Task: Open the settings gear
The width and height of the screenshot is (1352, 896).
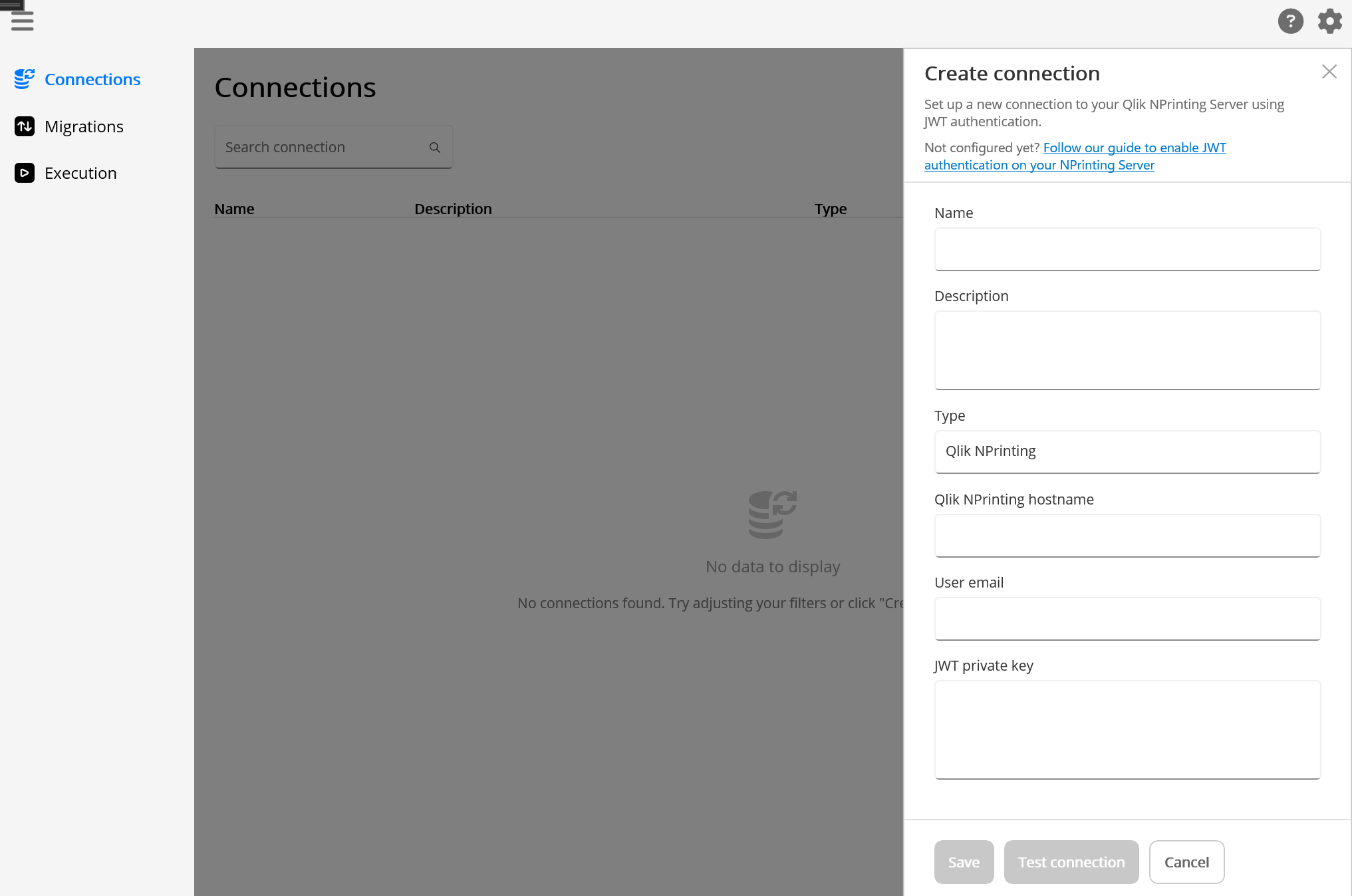Action: [x=1329, y=21]
